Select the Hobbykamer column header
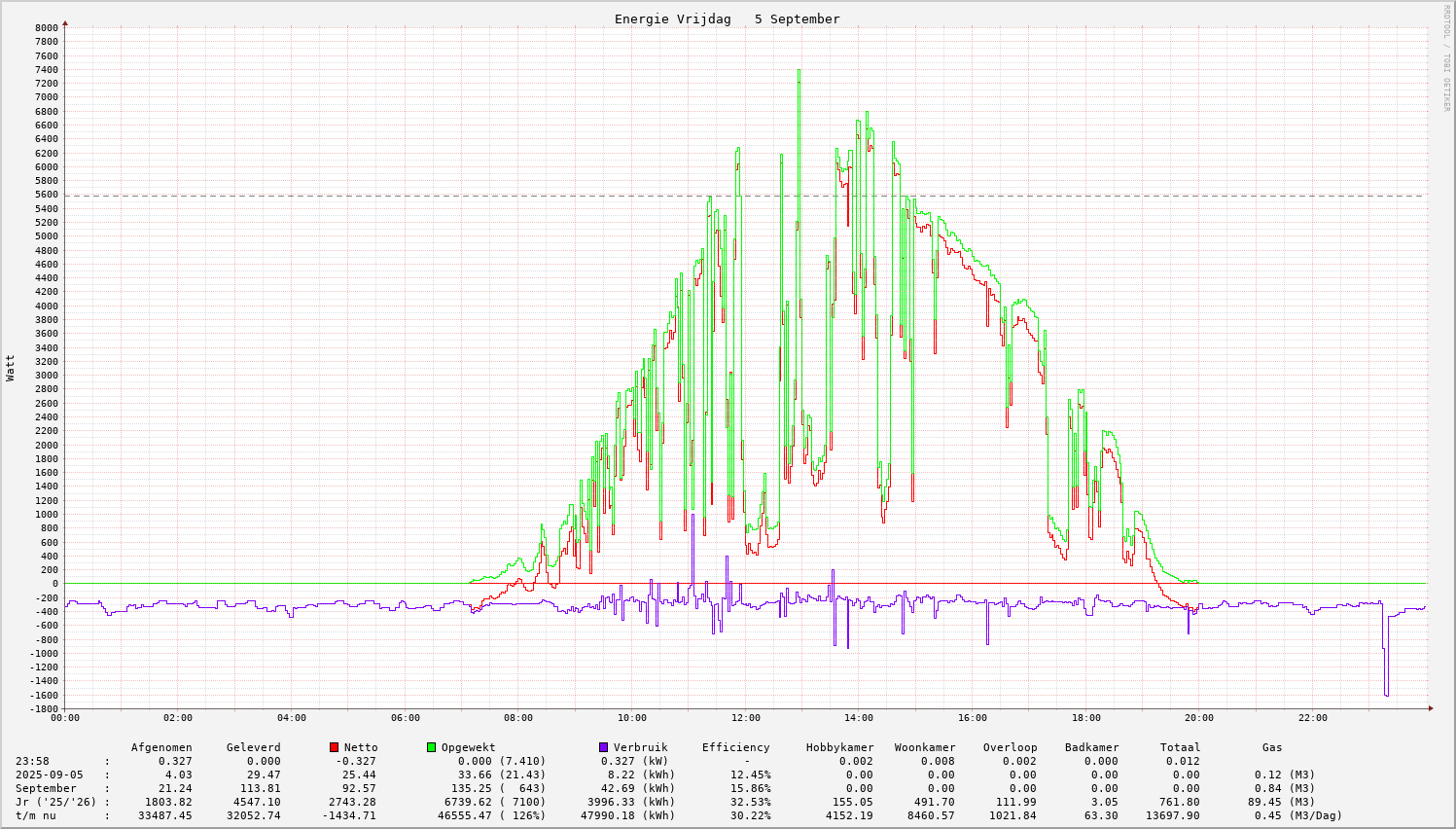Image resolution: width=1456 pixels, height=829 pixels. 839,747
